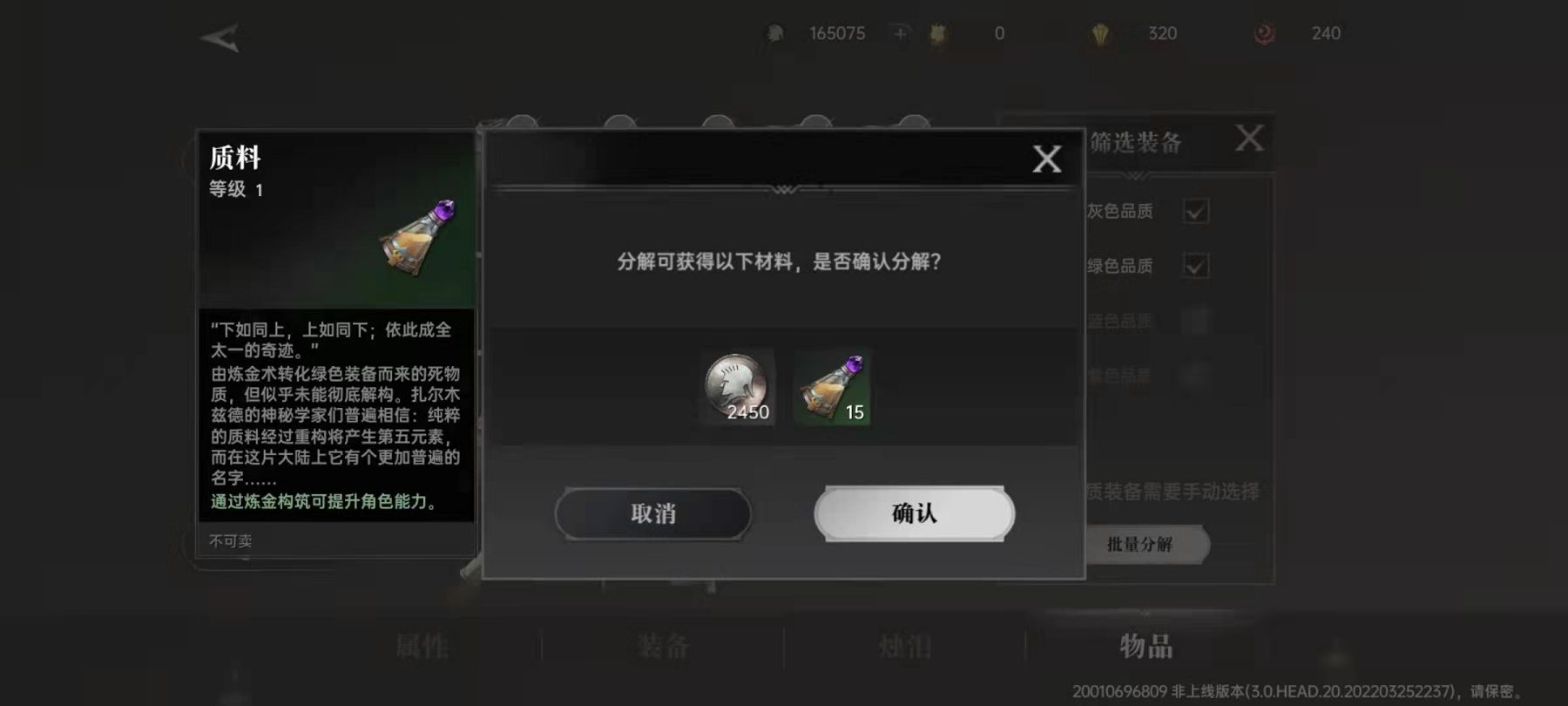
Task: Click the 批量分解 button
Action: click(1141, 545)
